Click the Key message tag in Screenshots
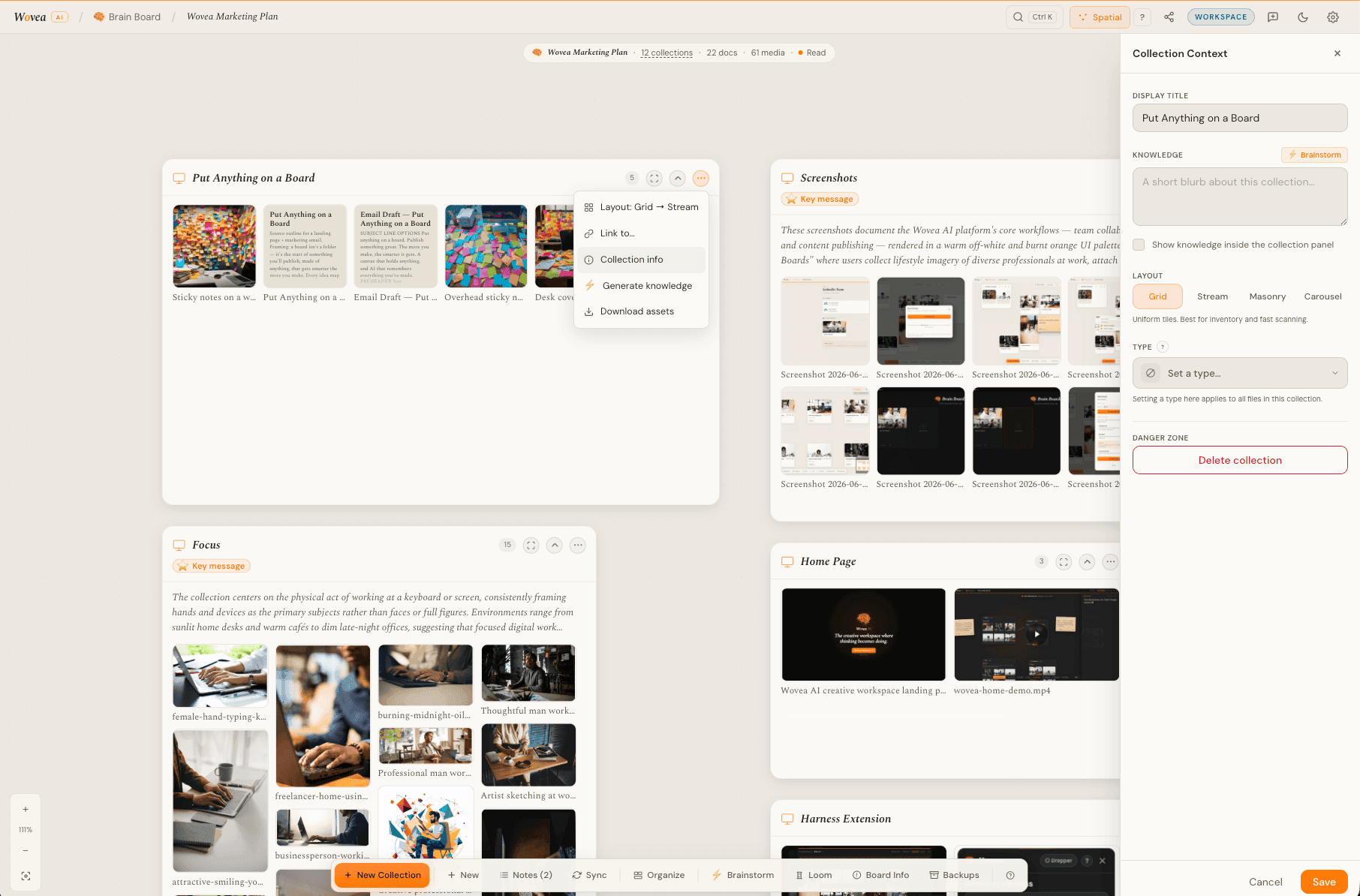1360x896 pixels. [x=820, y=199]
